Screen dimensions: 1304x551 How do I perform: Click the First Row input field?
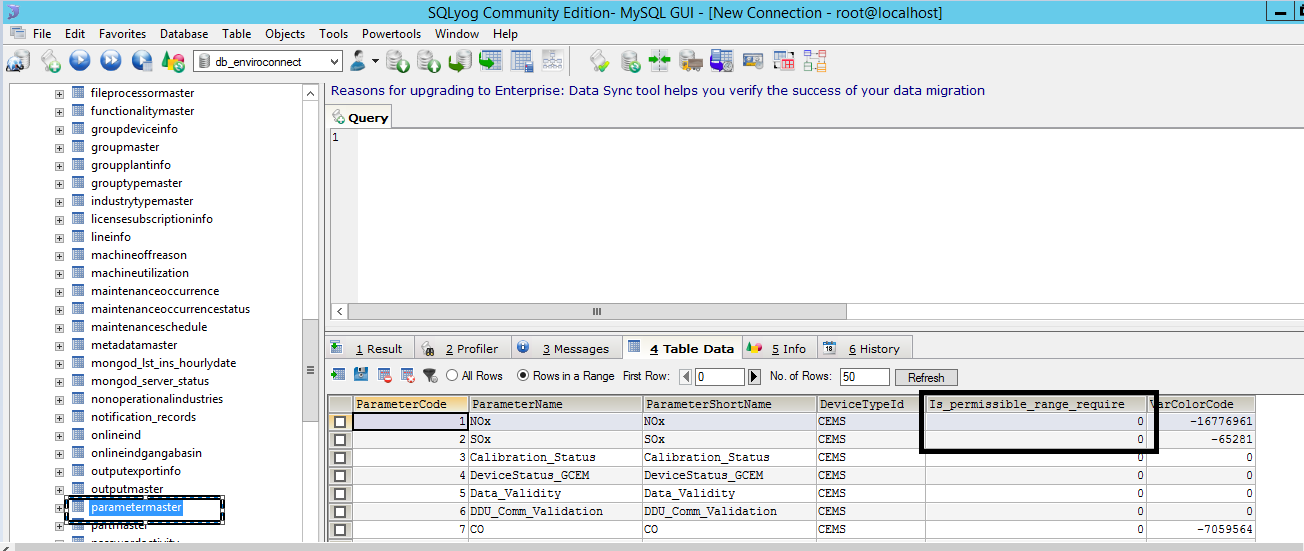tap(719, 377)
